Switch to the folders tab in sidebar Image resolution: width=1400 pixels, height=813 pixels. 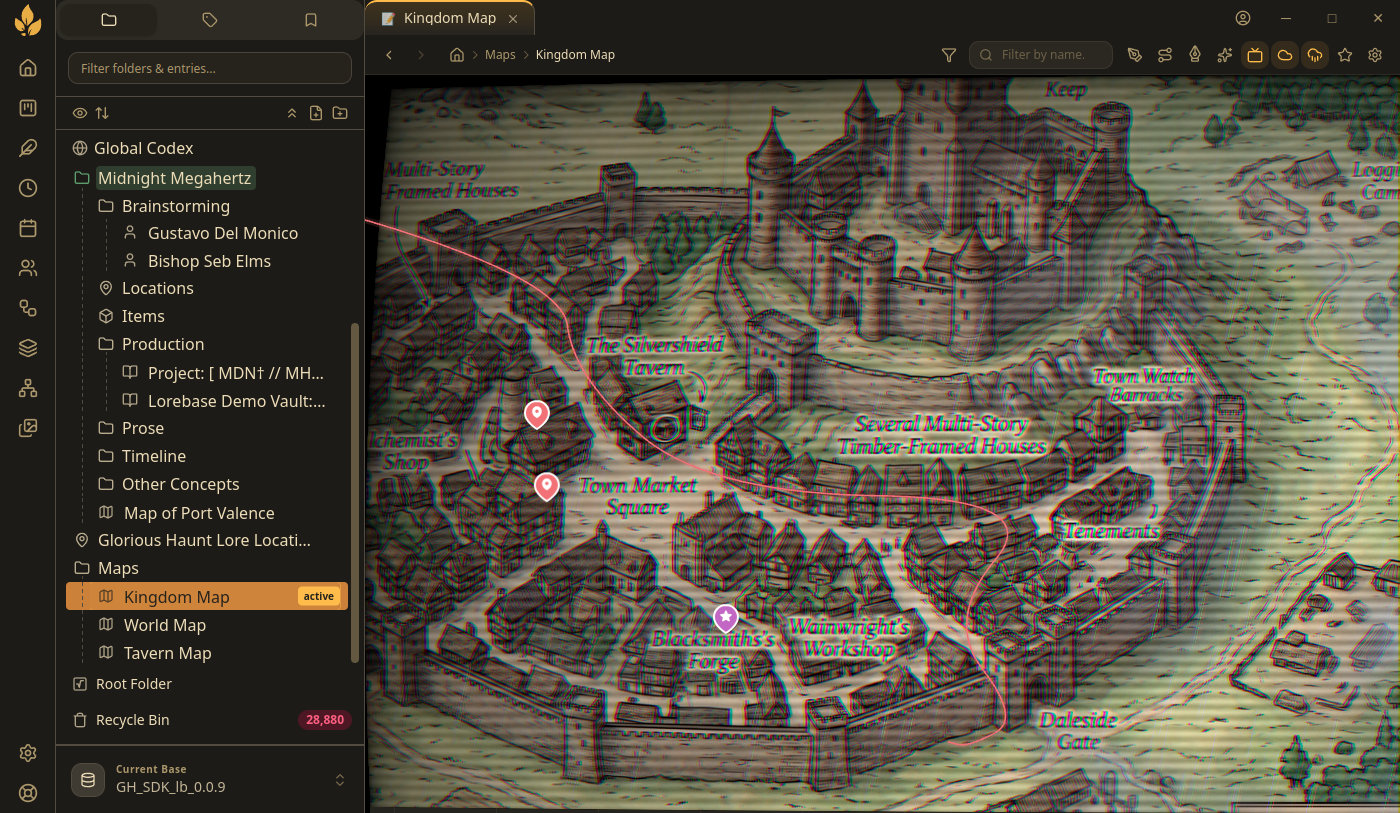click(x=109, y=20)
